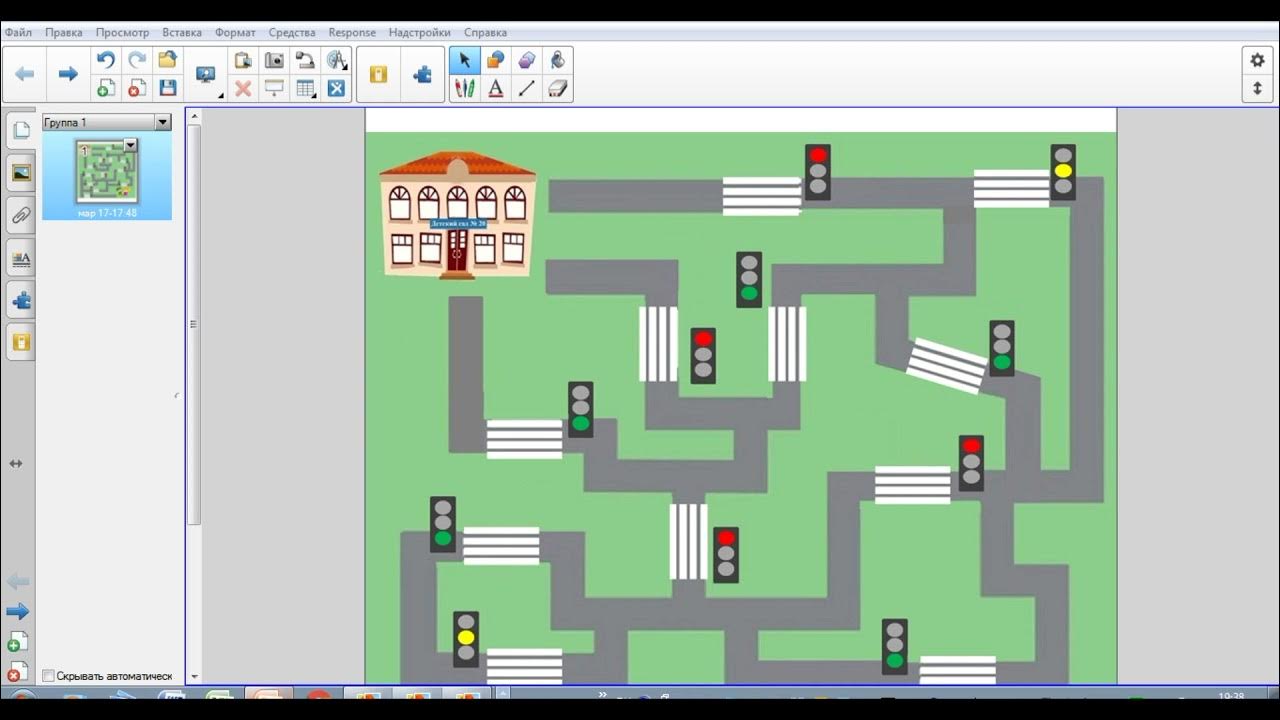Image resolution: width=1280 pixels, height=720 pixels.
Task: Switch to the Attachments paperclip tab
Action: point(21,215)
